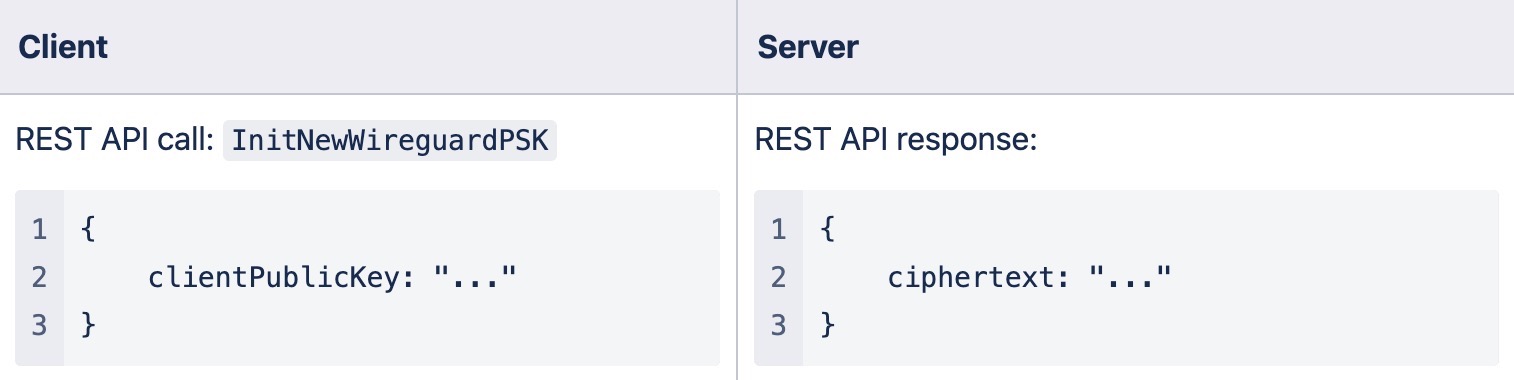Click the opening brace in server code block
The image size is (1514, 380).
827,230
